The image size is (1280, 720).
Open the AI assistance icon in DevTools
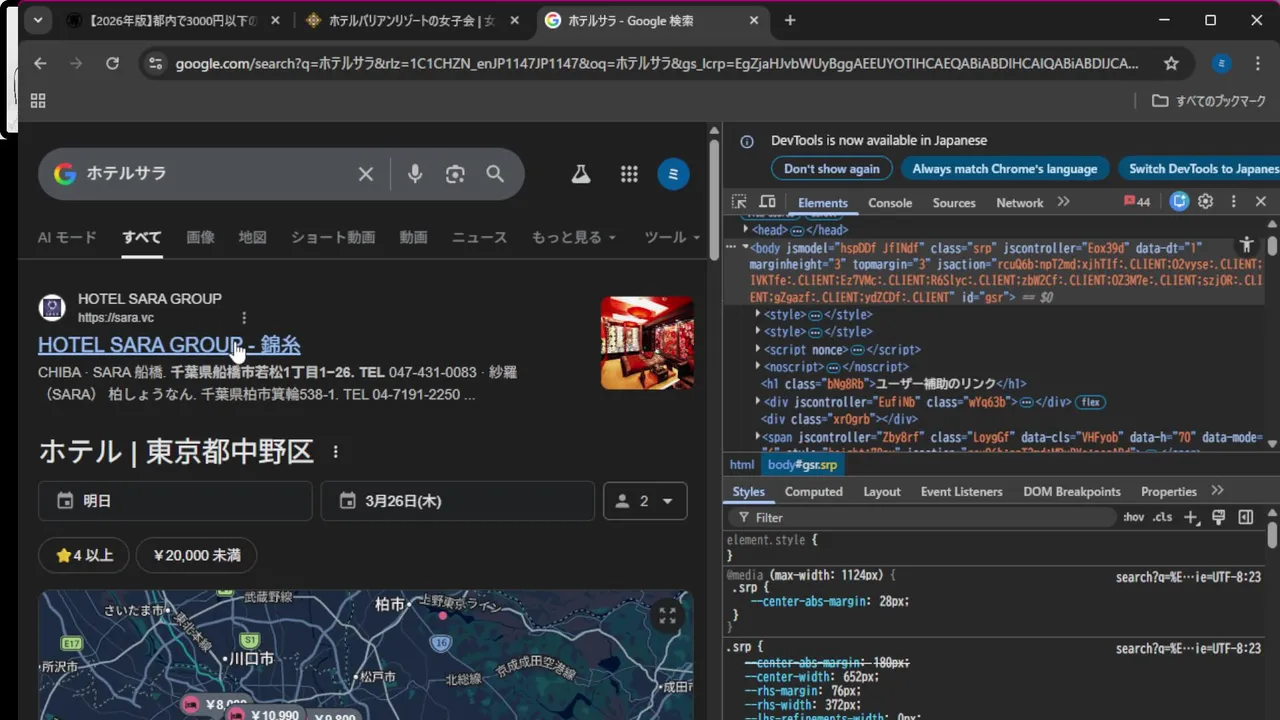tap(1180, 202)
